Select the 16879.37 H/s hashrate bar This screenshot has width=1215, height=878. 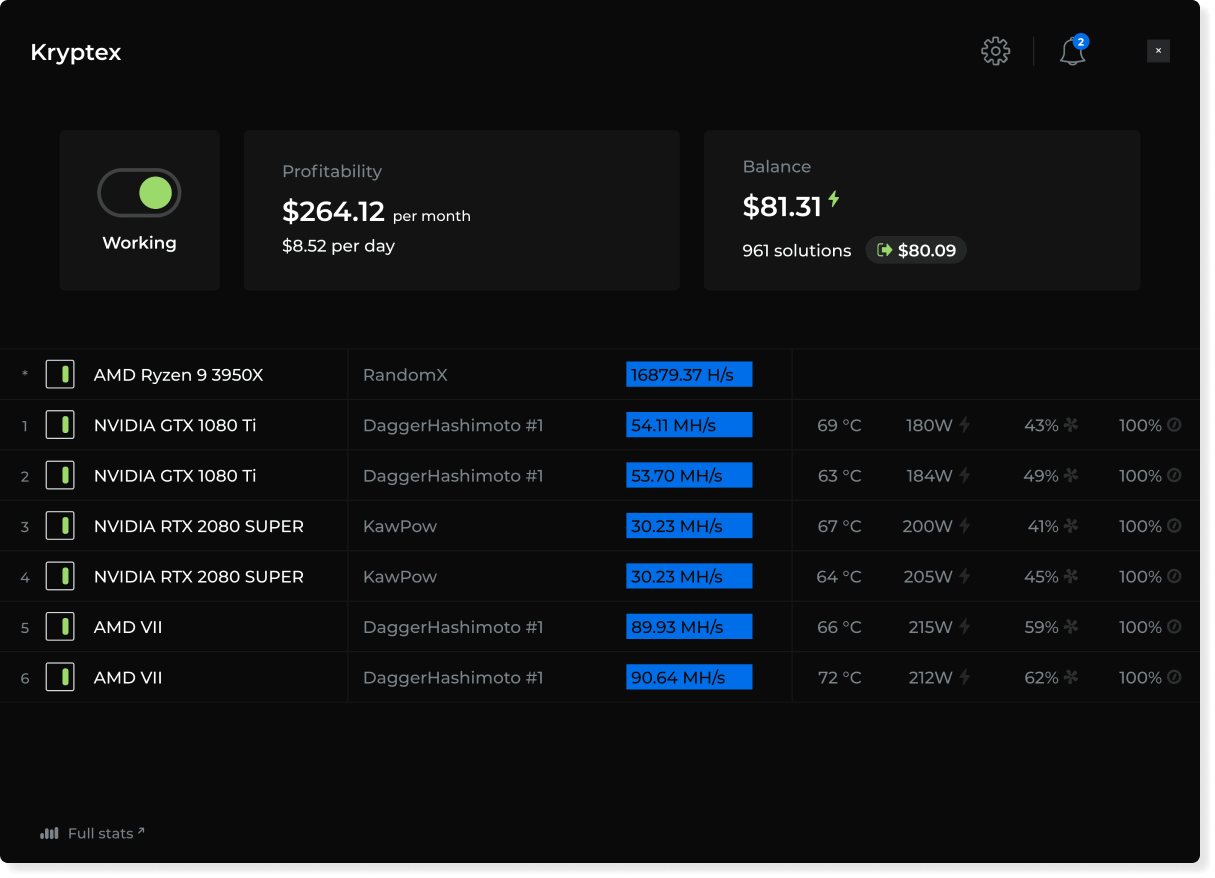689,375
